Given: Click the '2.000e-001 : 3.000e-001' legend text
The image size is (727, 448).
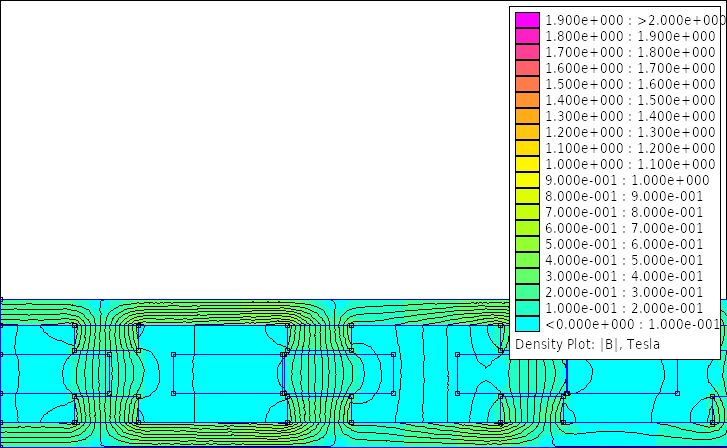Looking at the screenshot, I should point(624,292).
